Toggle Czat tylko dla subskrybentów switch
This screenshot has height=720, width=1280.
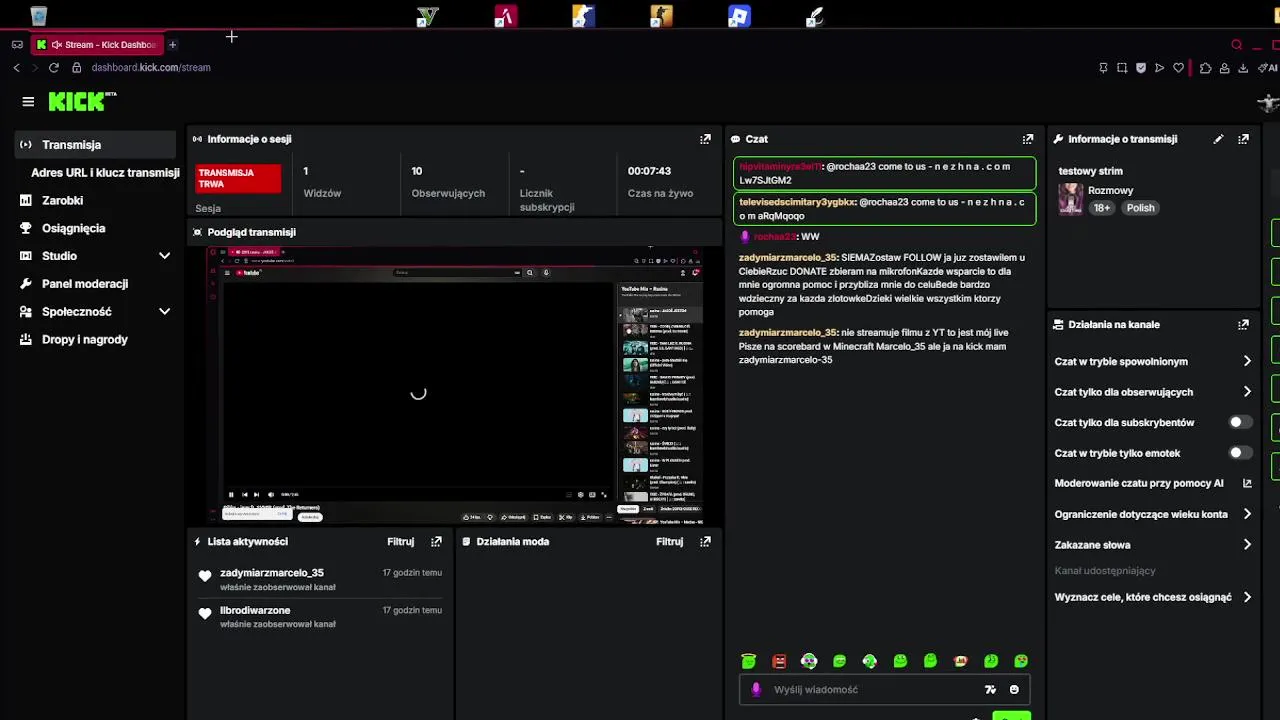[x=1240, y=422]
